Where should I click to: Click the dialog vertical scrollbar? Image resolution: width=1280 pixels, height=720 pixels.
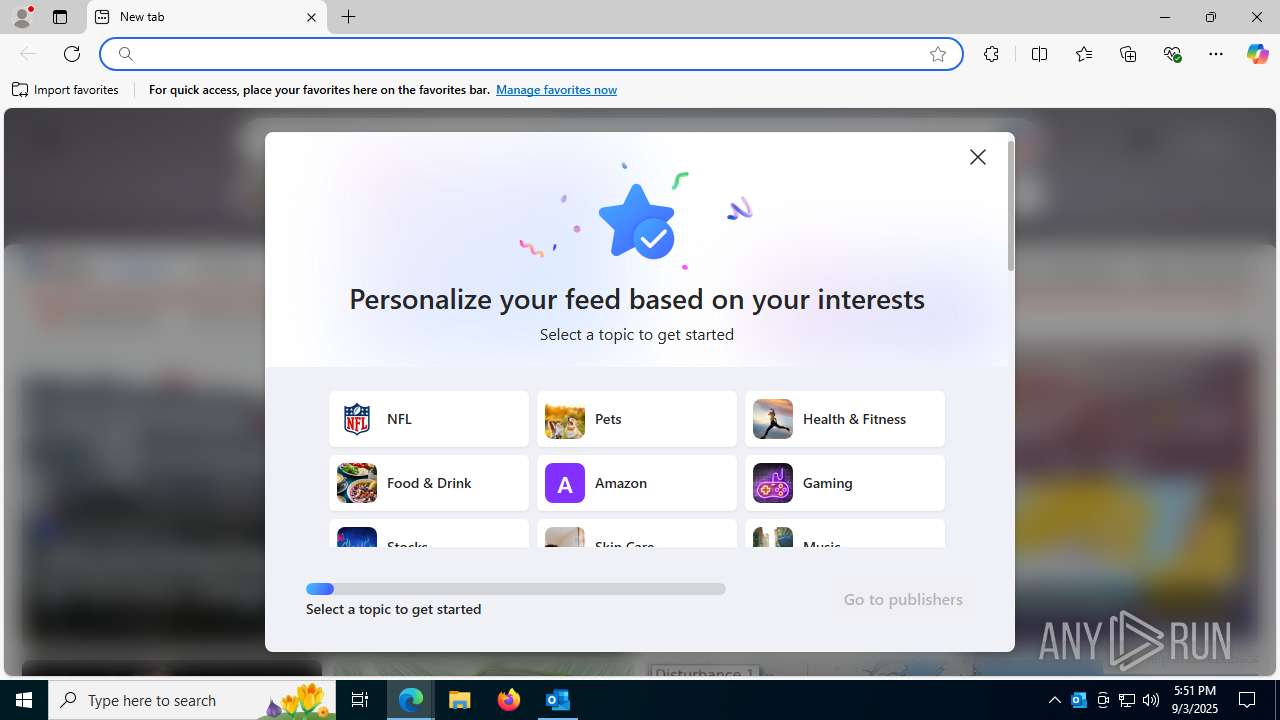pyautogui.click(x=1011, y=206)
